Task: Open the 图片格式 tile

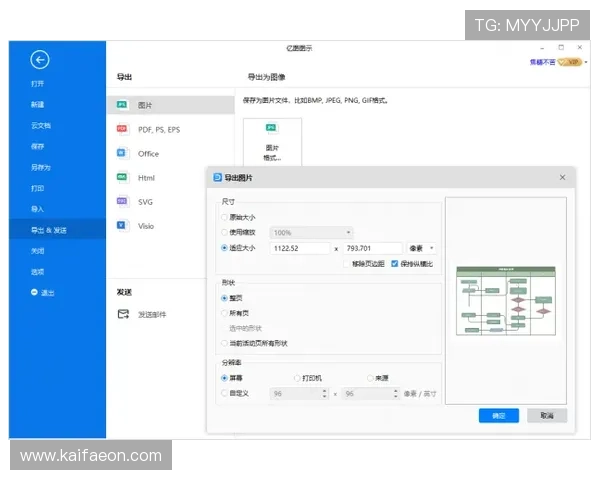Action: click(272, 142)
